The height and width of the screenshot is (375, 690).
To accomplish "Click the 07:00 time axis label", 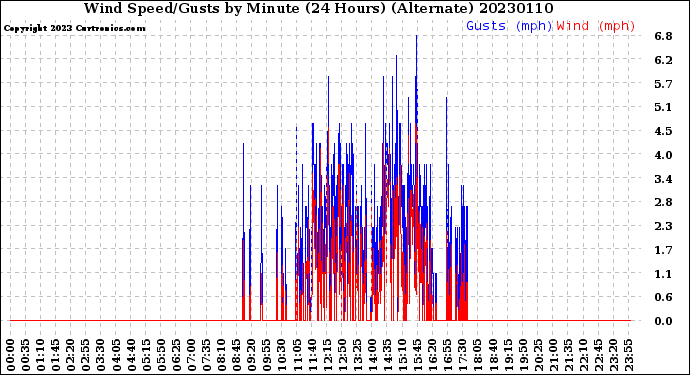I will tap(191, 355).
